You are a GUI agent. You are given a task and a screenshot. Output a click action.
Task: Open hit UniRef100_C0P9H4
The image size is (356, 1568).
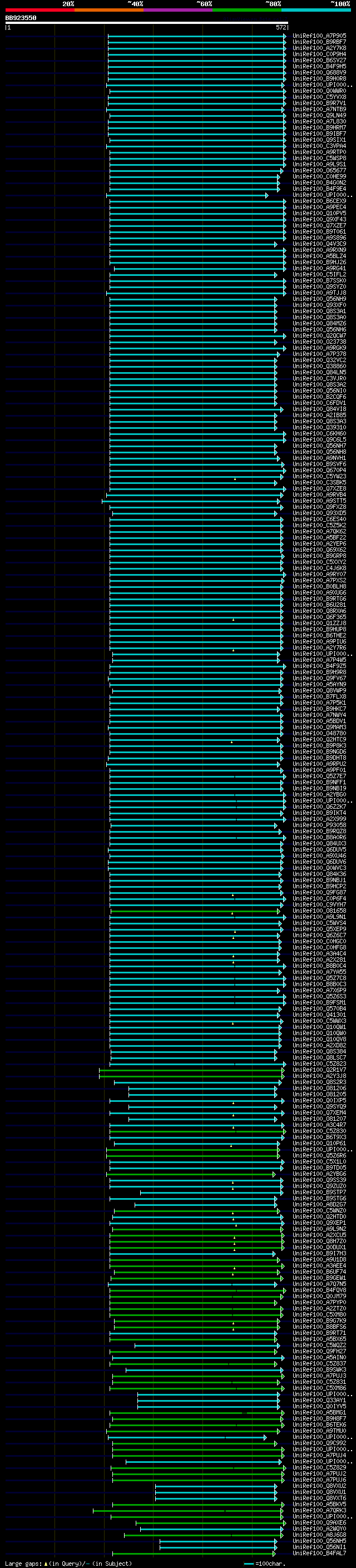319,54
